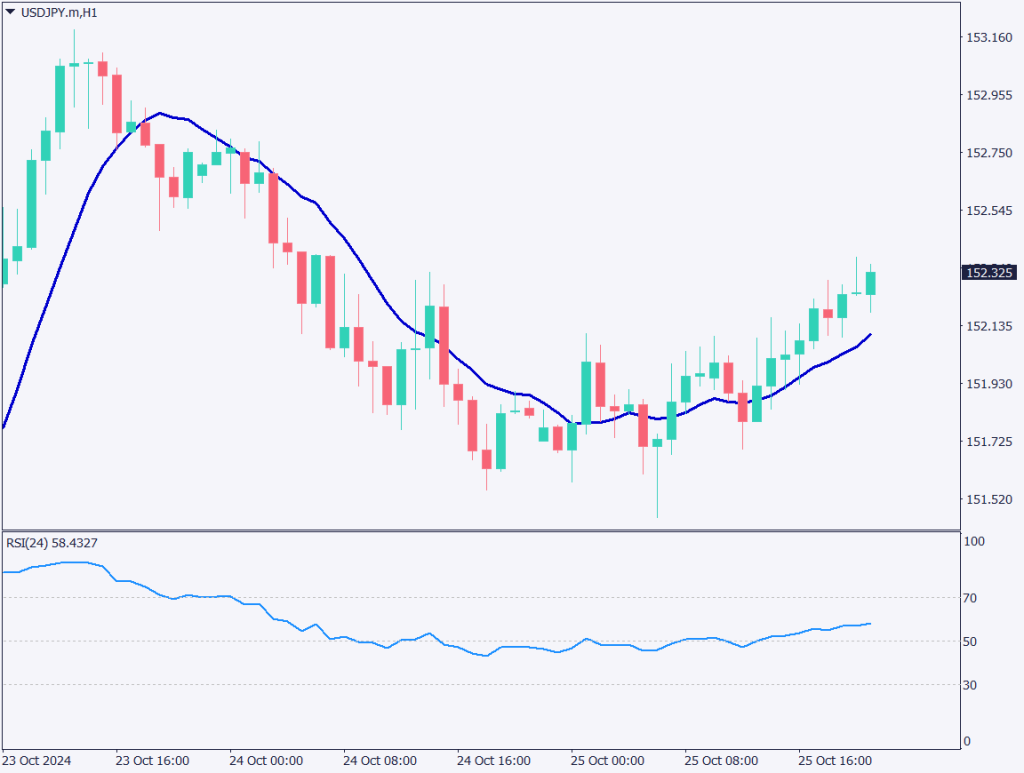Click the right end of the blue moving average
Image resolution: width=1024 pixels, height=773 pixels.
tap(870, 335)
